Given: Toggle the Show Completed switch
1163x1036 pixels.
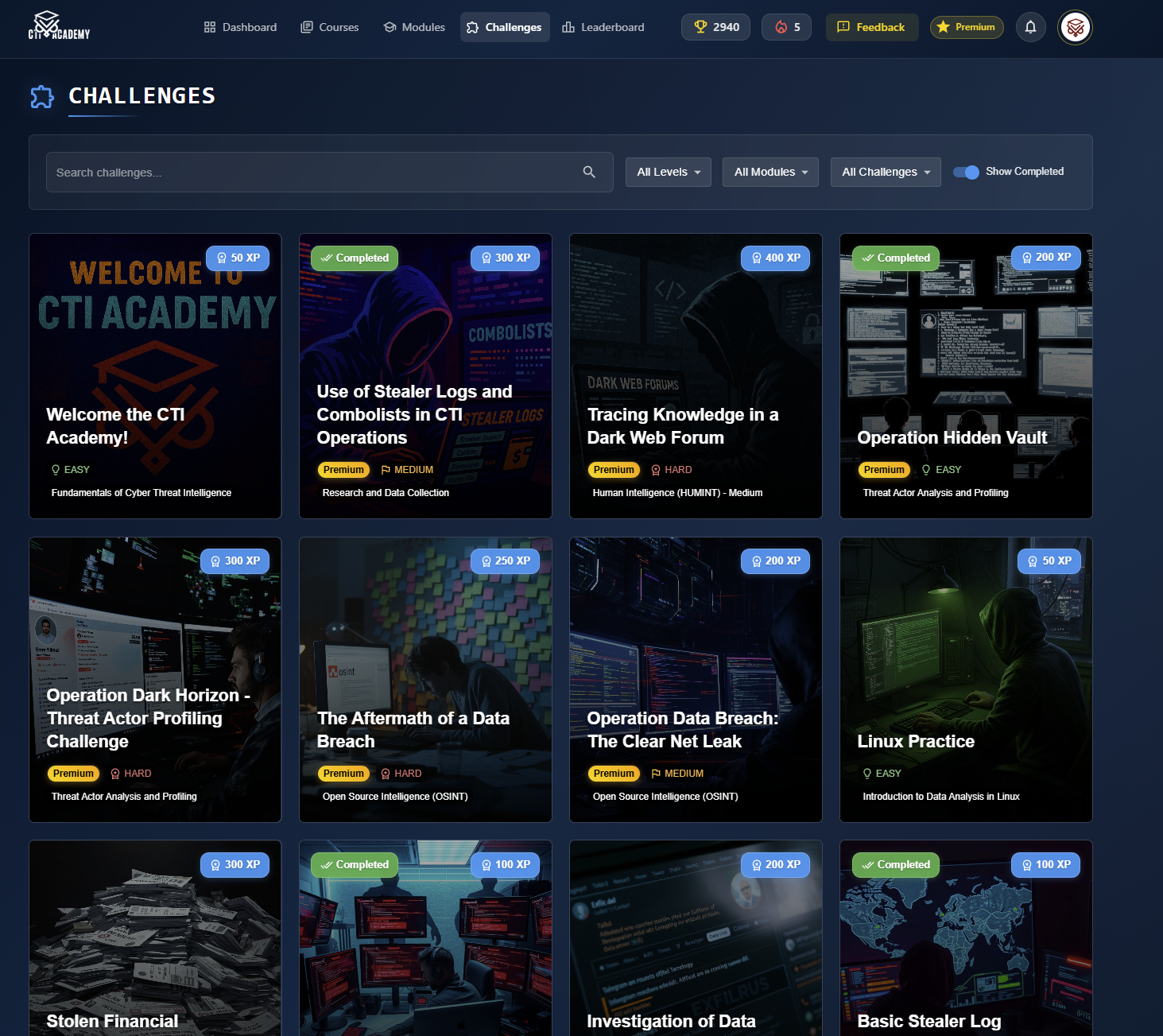Looking at the screenshot, I should tap(966, 172).
